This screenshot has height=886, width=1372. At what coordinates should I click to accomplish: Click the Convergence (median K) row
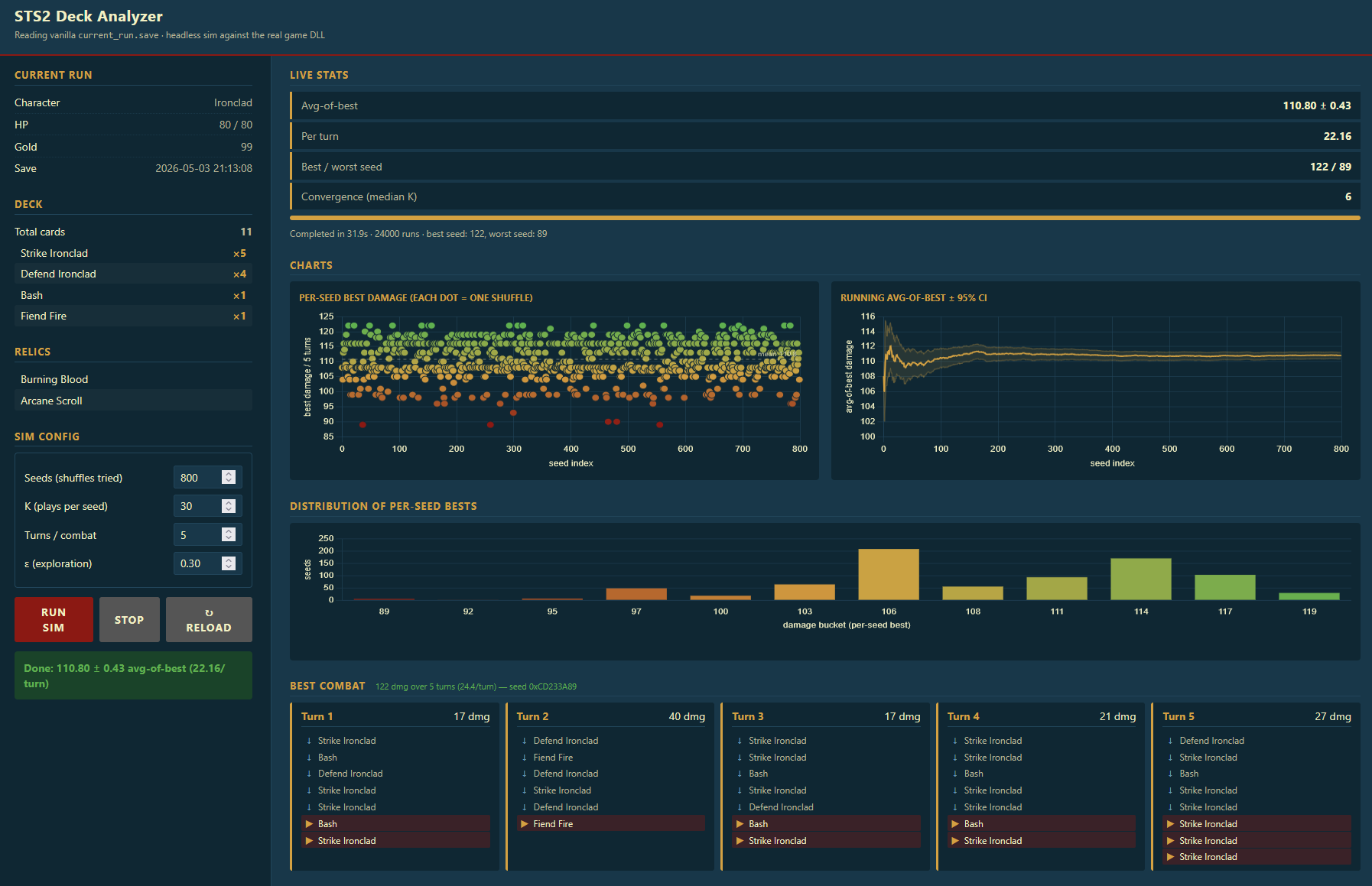(x=825, y=196)
